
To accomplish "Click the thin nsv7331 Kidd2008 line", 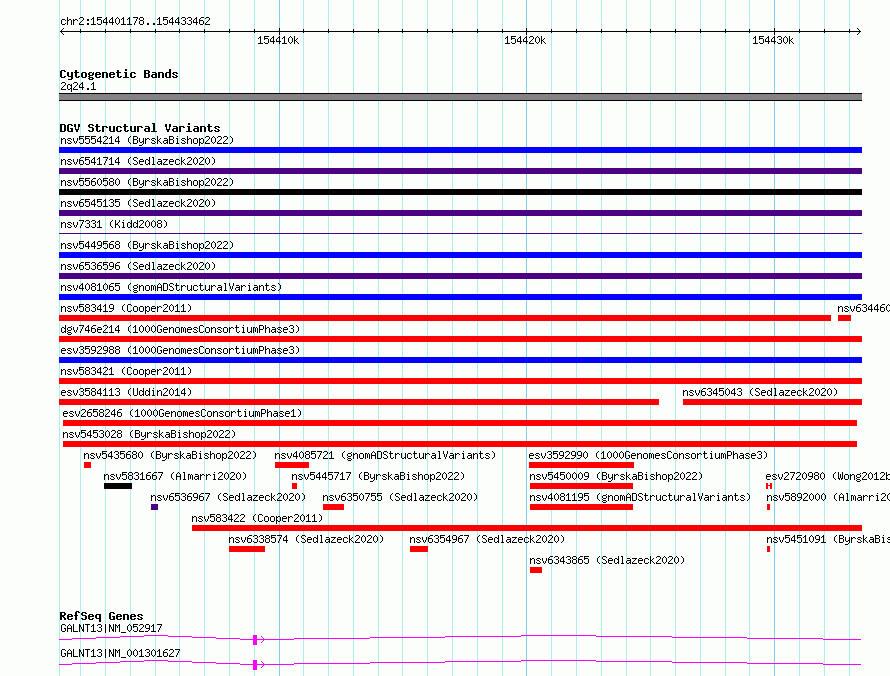I will [460, 234].
